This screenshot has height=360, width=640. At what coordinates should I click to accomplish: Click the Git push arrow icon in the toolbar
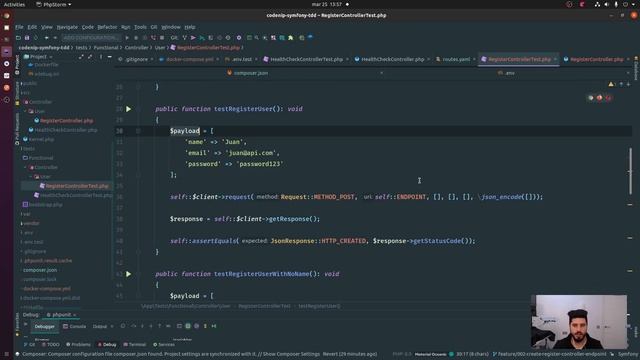coord(193,38)
